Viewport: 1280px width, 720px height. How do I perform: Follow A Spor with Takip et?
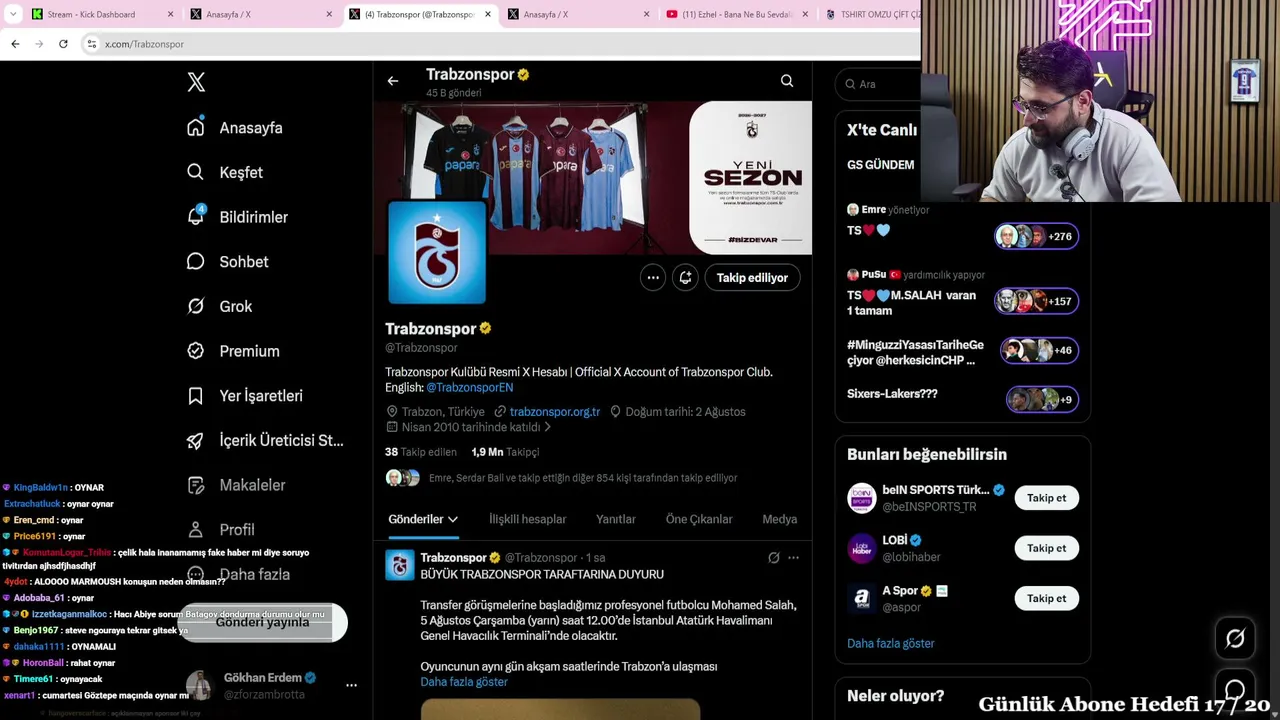click(x=1047, y=598)
